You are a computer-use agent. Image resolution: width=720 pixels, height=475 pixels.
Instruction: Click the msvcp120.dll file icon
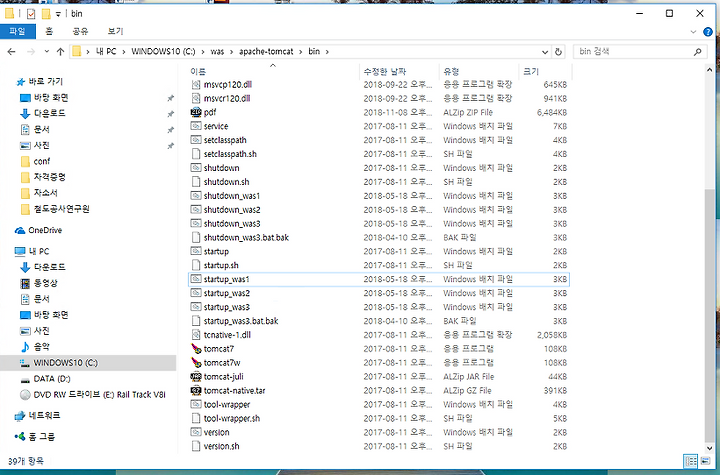[196, 85]
